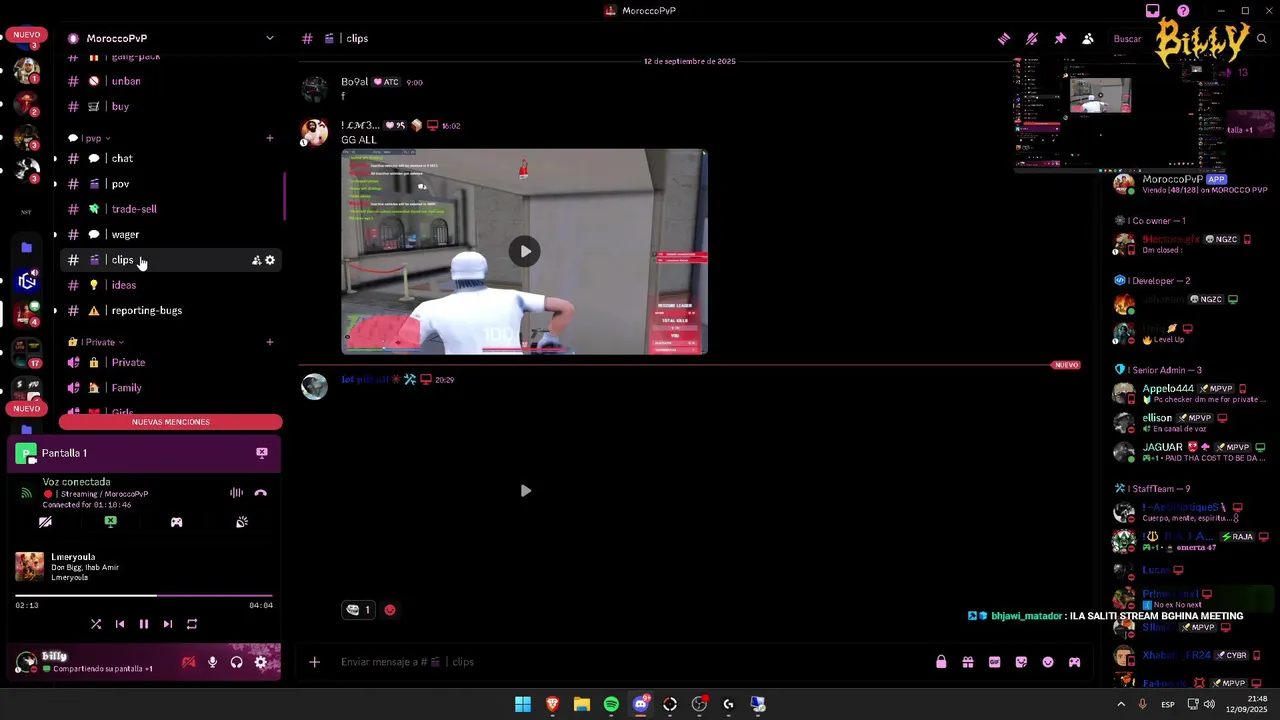This screenshot has width=1280, height=720.
Task: Toggle the member list icon
Action: (1088, 39)
